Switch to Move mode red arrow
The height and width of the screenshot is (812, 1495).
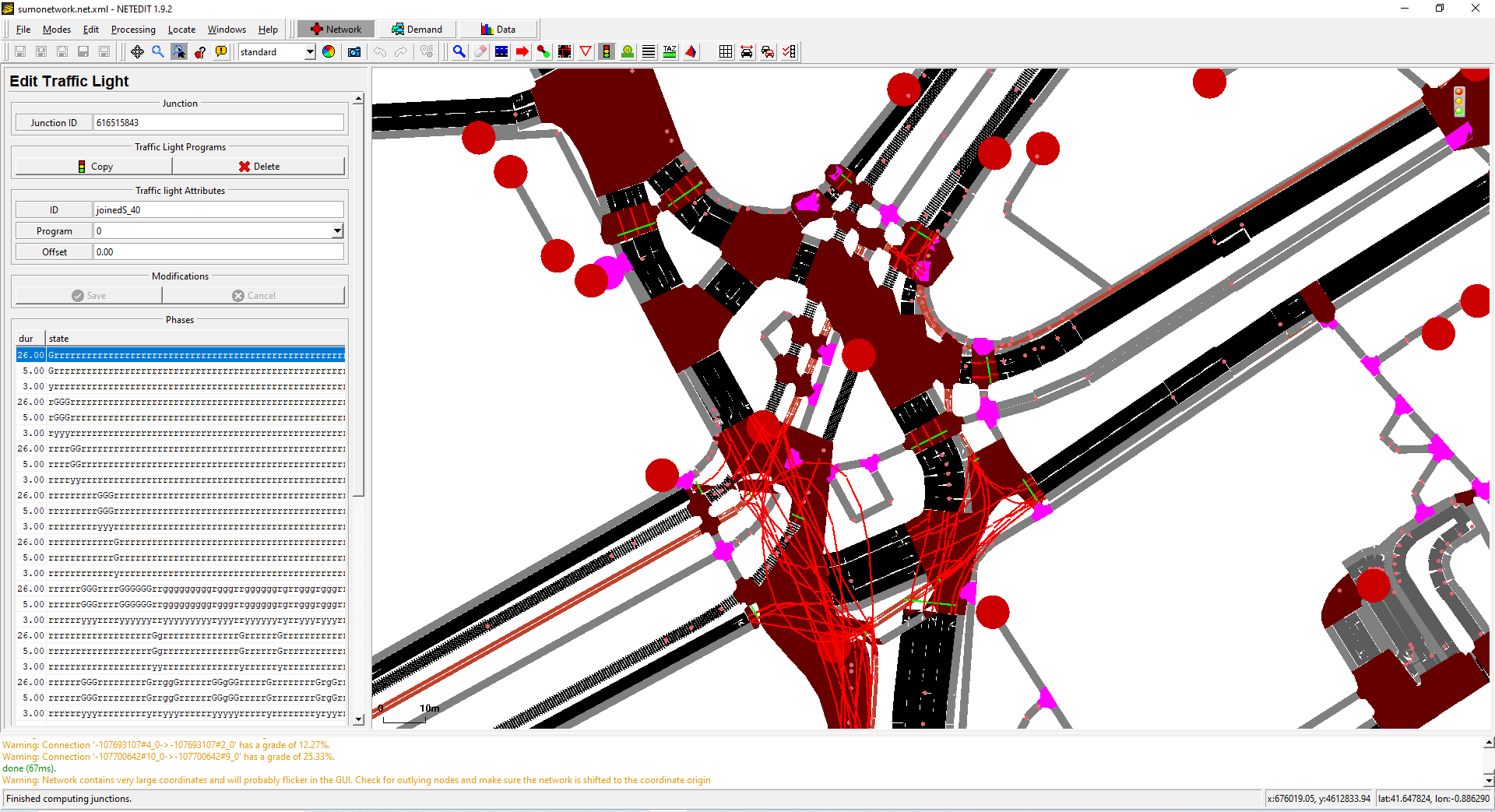[x=522, y=52]
